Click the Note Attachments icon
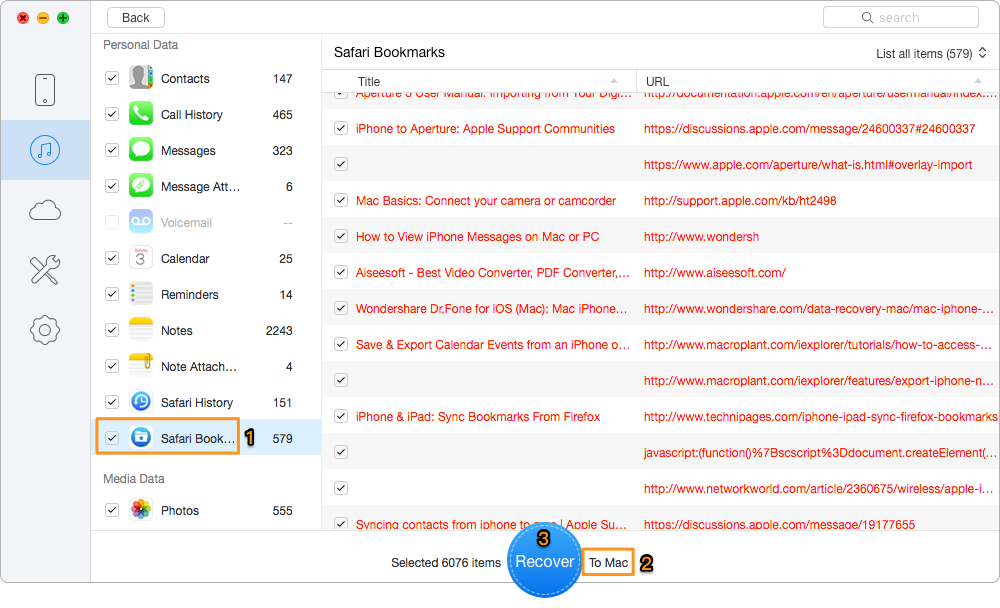The width and height of the screenshot is (1000, 608). click(141, 366)
